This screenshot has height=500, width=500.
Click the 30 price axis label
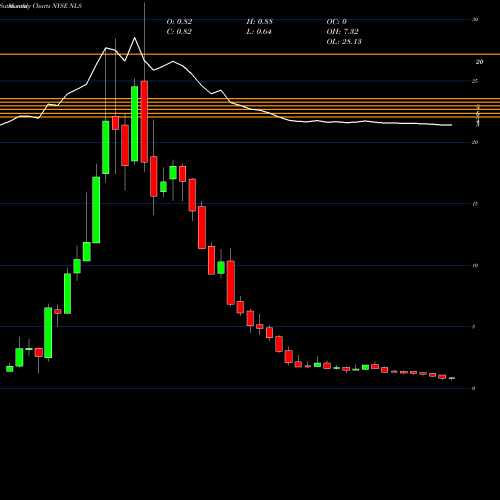tap(475, 20)
